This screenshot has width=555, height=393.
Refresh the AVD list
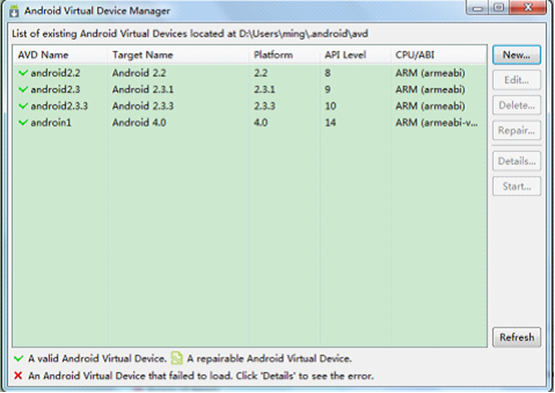(516, 337)
